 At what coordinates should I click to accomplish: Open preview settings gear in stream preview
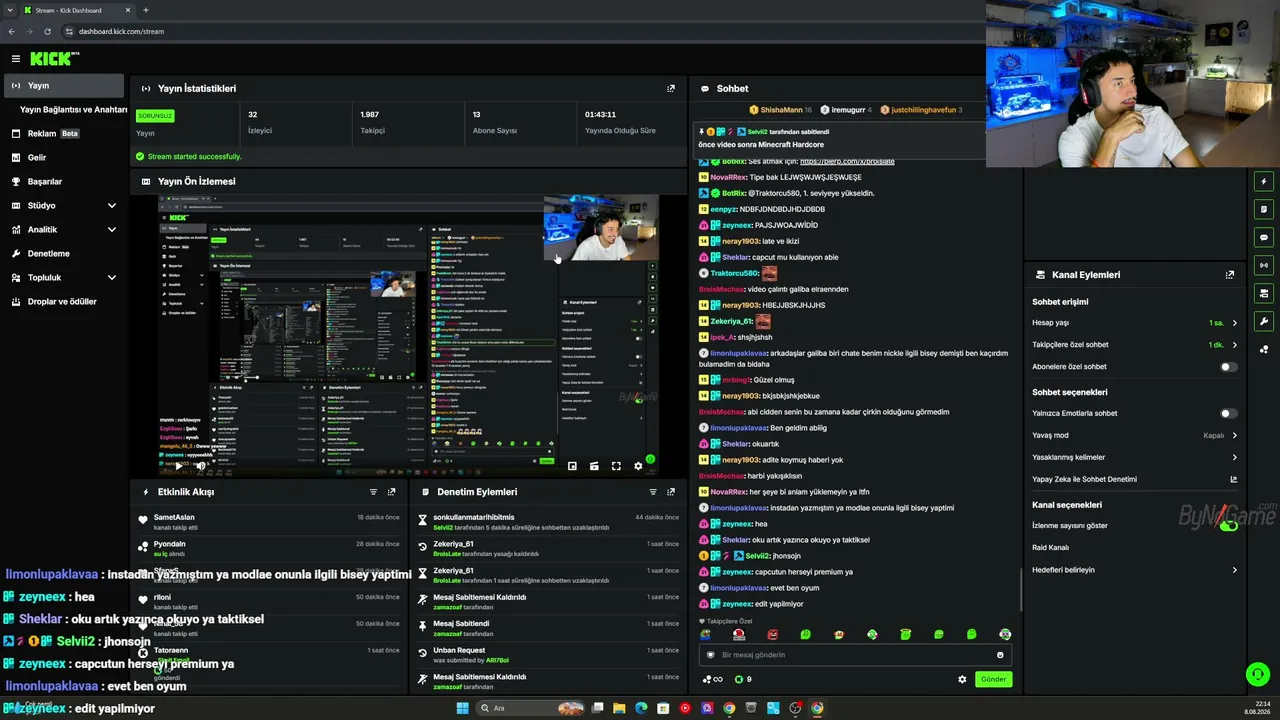(638, 466)
